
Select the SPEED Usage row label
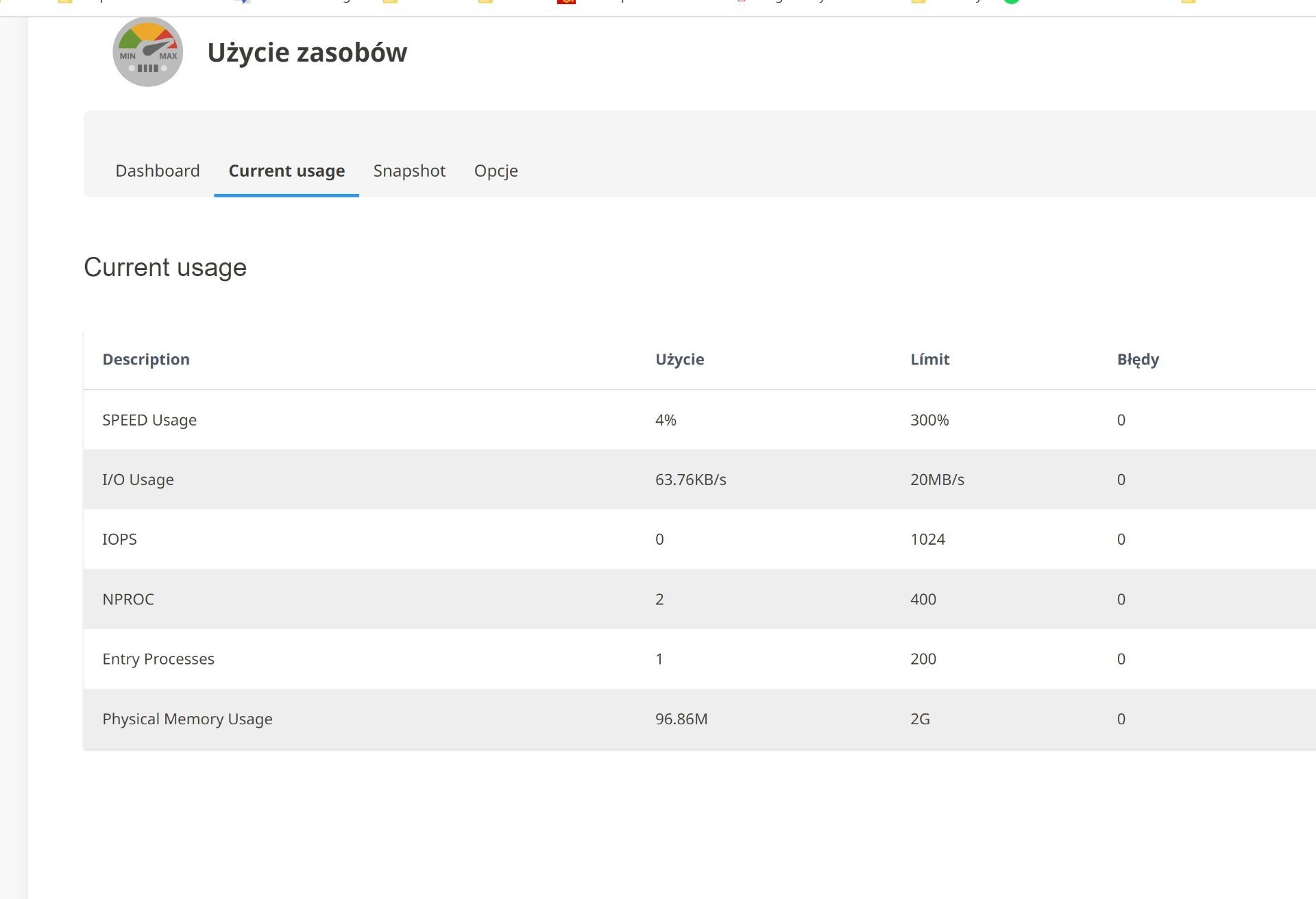(x=149, y=420)
